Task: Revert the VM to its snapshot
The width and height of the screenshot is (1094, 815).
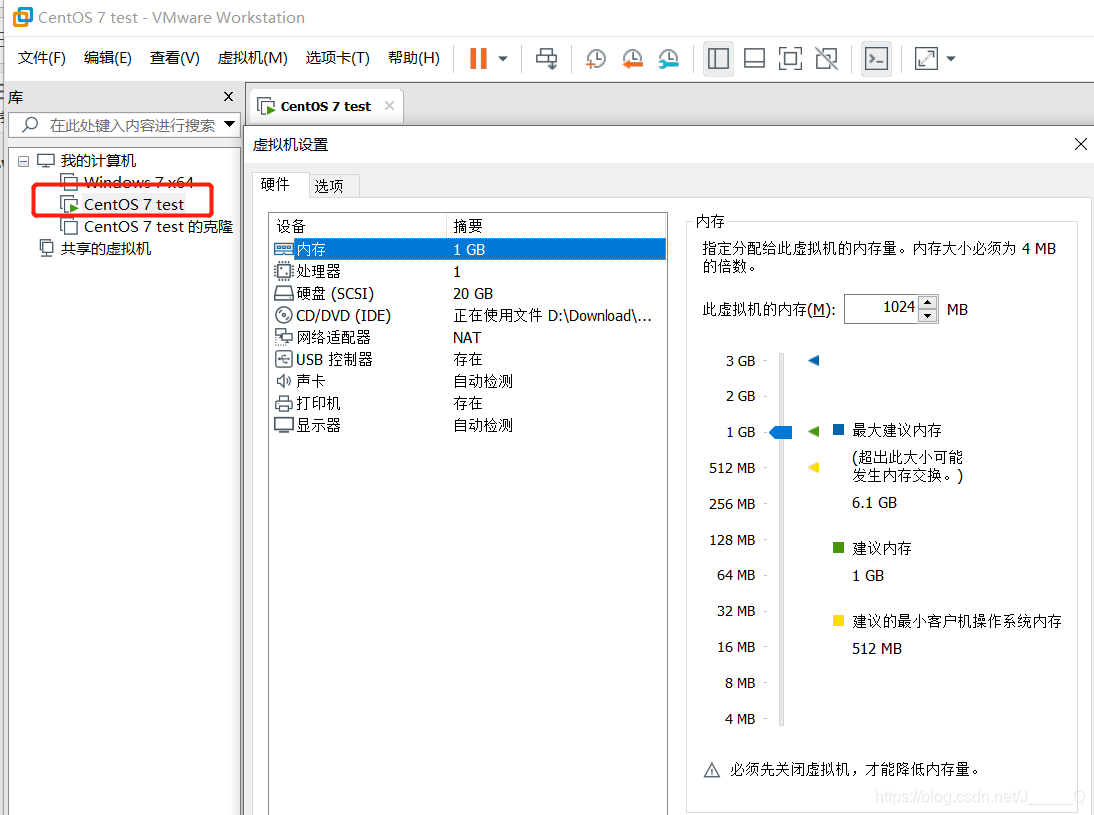Action: tap(632, 59)
